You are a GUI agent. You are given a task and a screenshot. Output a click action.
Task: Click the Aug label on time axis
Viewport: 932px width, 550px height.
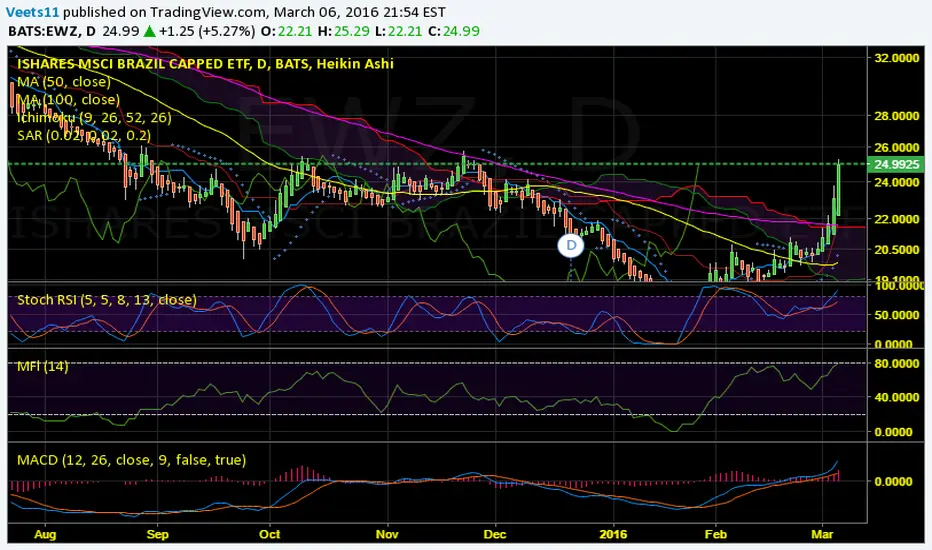pyautogui.click(x=45, y=534)
